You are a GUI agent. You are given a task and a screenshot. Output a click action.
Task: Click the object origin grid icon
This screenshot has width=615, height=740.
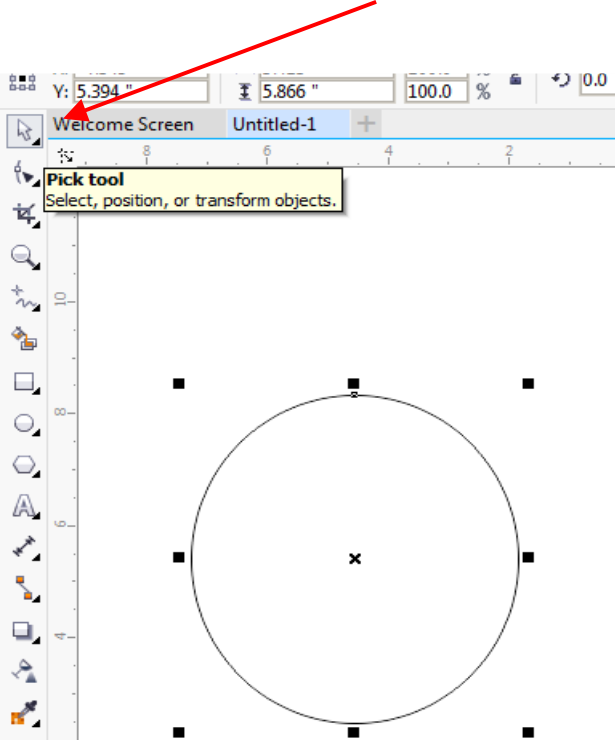[x=22, y=83]
